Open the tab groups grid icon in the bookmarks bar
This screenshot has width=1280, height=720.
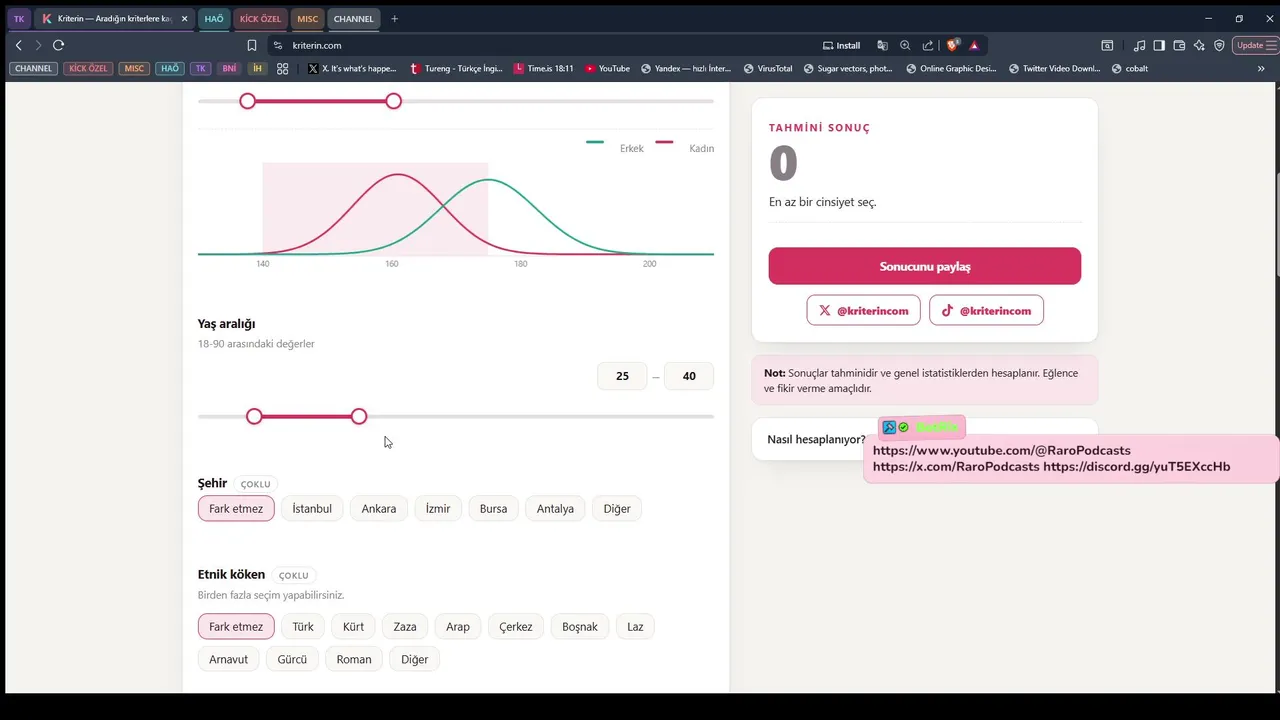coord(283,69)
